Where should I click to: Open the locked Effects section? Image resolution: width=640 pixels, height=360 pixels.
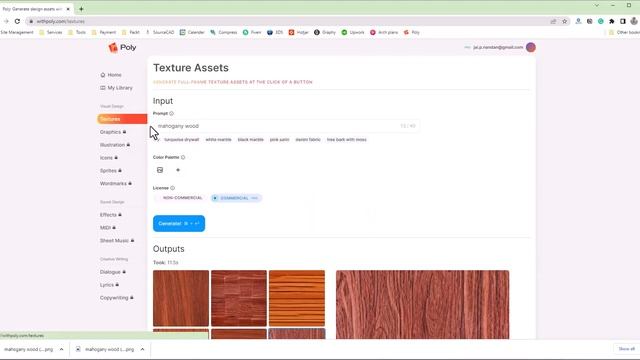tap(111, 215)
